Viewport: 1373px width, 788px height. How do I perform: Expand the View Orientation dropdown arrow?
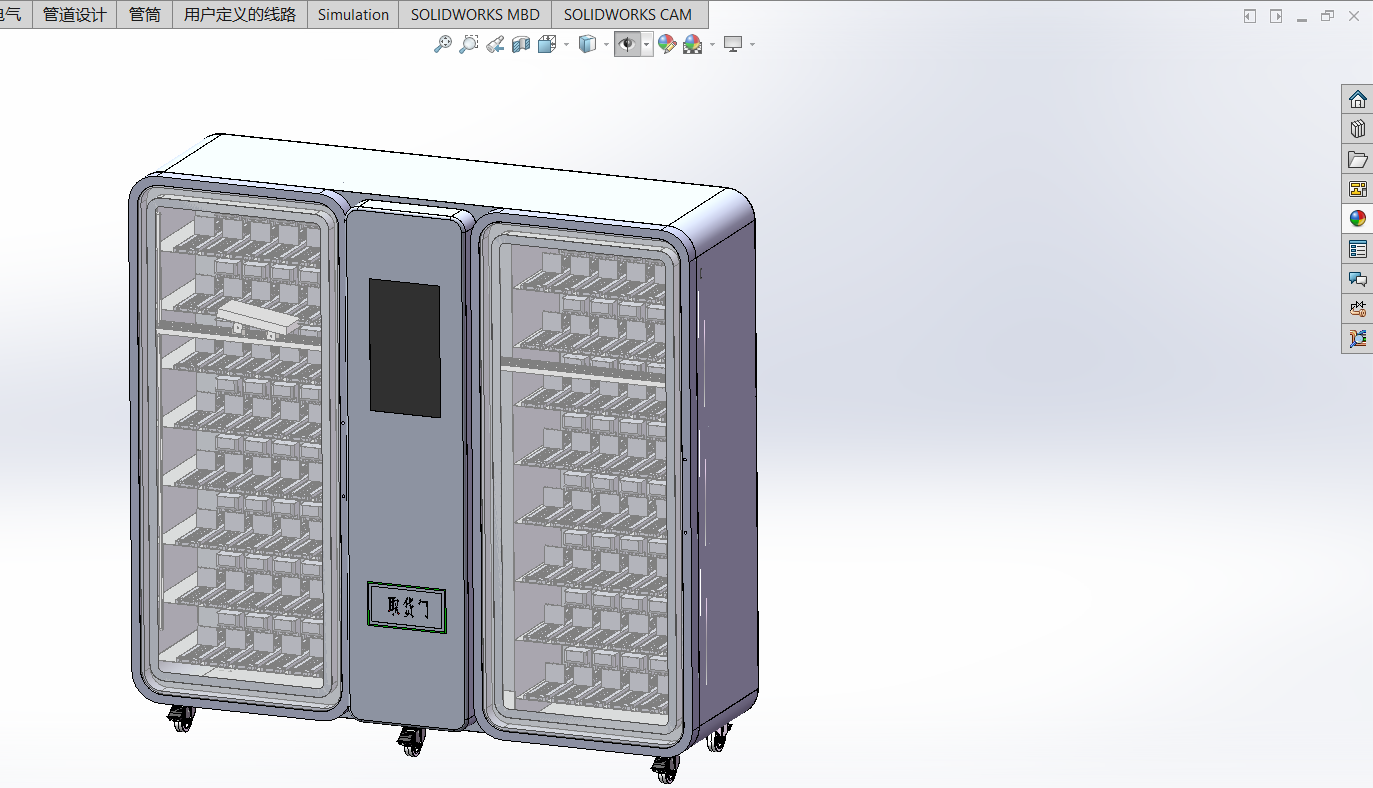coord(566,44)
